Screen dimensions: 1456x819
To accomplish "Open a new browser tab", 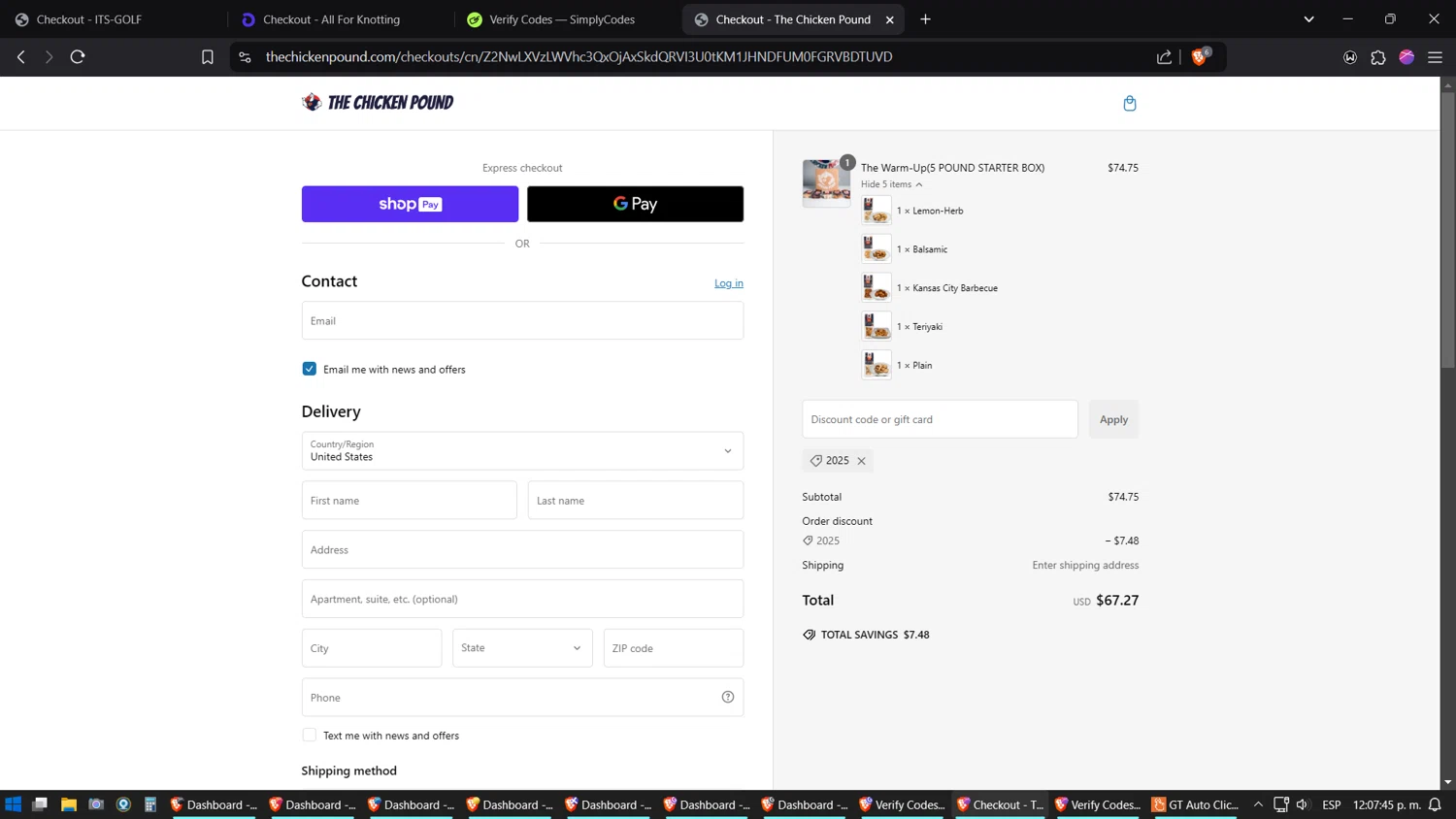I will click(925, 19).
